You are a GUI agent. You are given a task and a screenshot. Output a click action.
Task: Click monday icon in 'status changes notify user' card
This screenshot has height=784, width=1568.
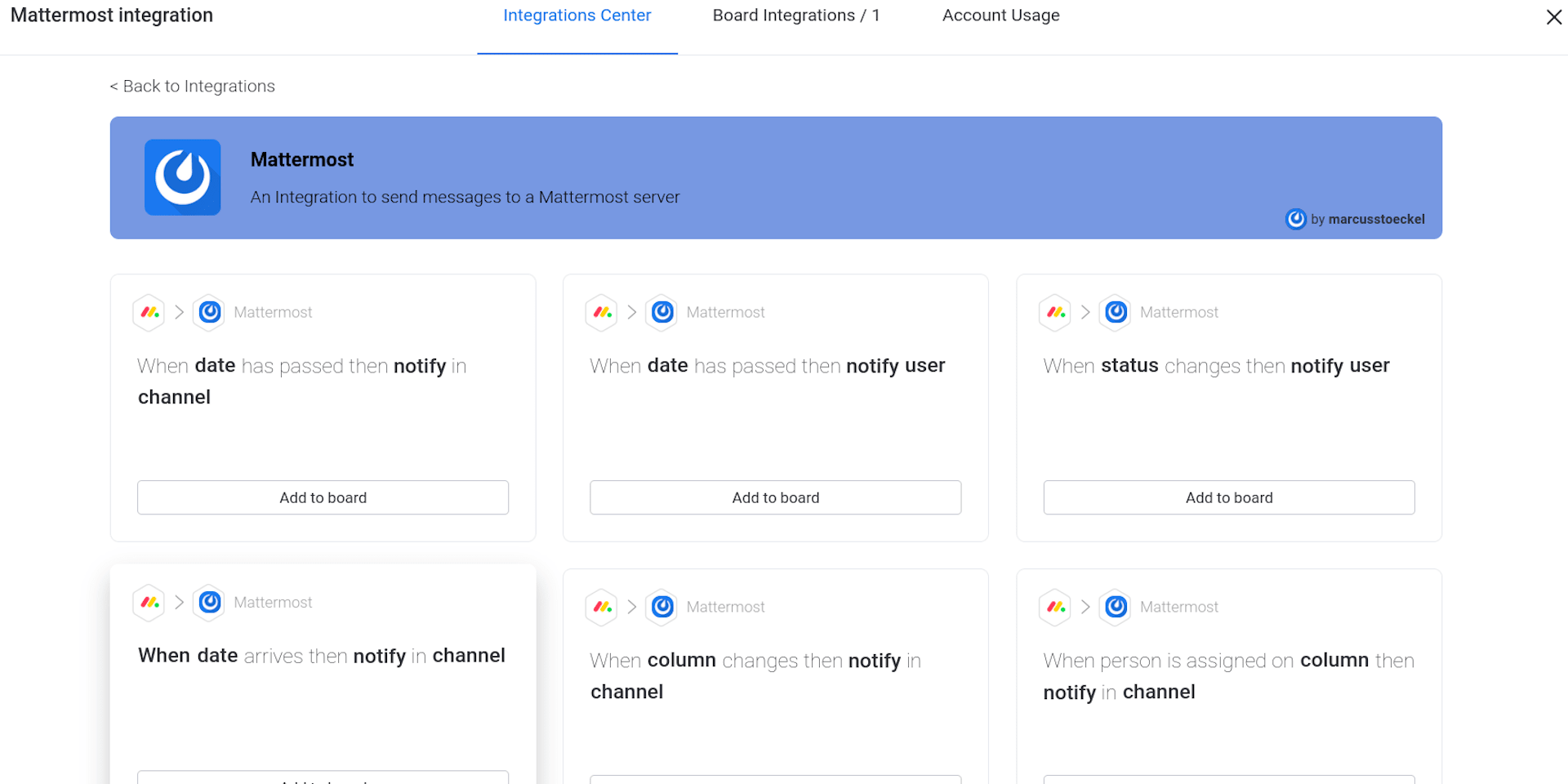[x=1055, y=312]
